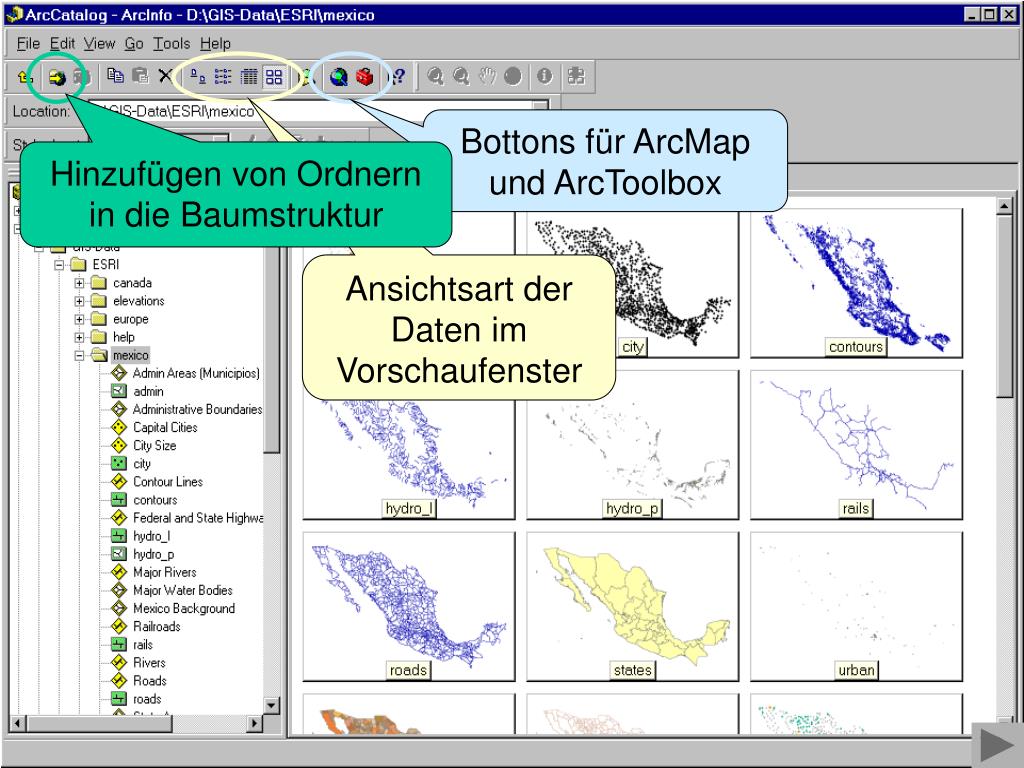
Task: Click the Delete X icon
Action: [x=165, y=76]
